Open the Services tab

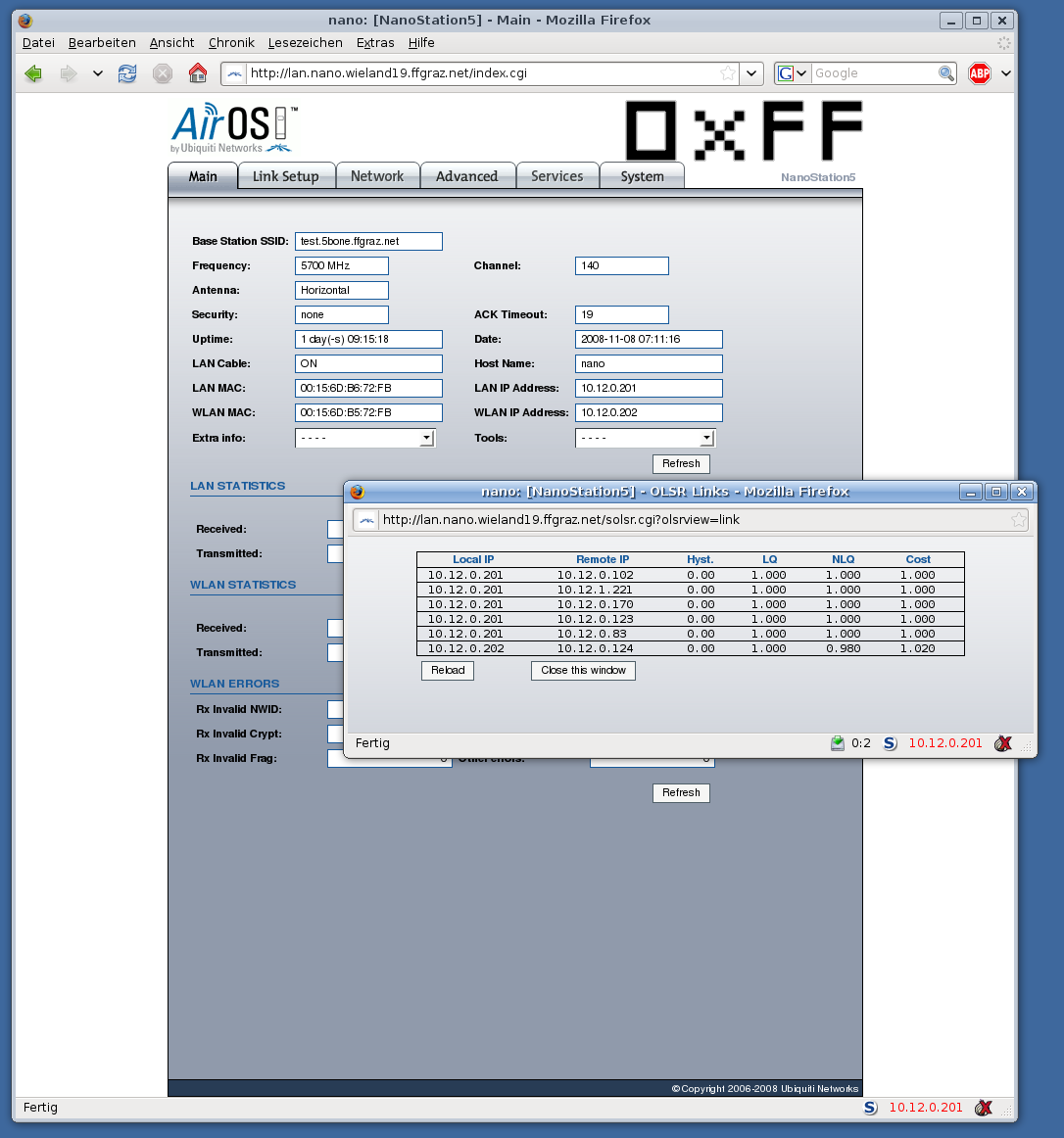[556, 176]
